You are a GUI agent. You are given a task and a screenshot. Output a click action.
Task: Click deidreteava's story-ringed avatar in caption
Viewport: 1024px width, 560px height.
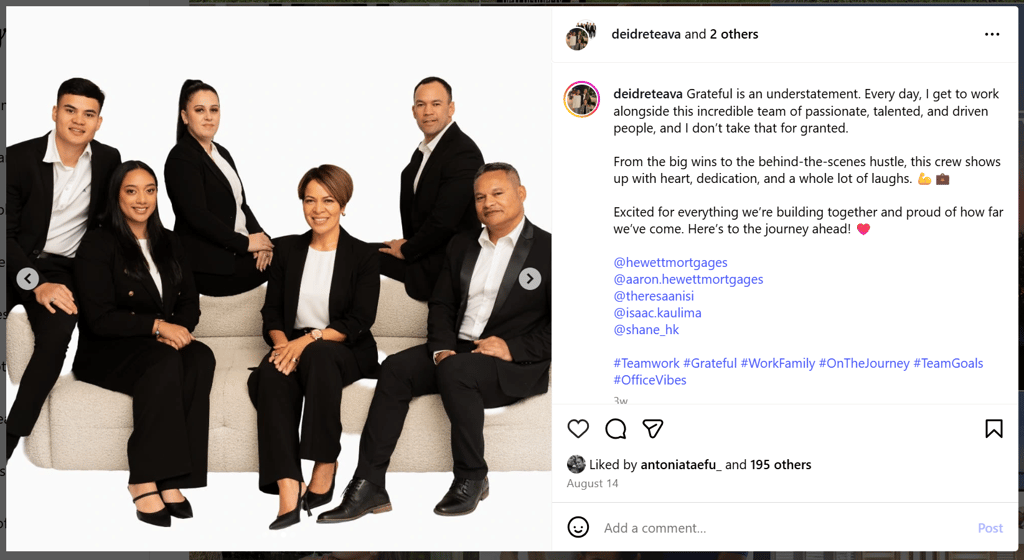[581, 99]
